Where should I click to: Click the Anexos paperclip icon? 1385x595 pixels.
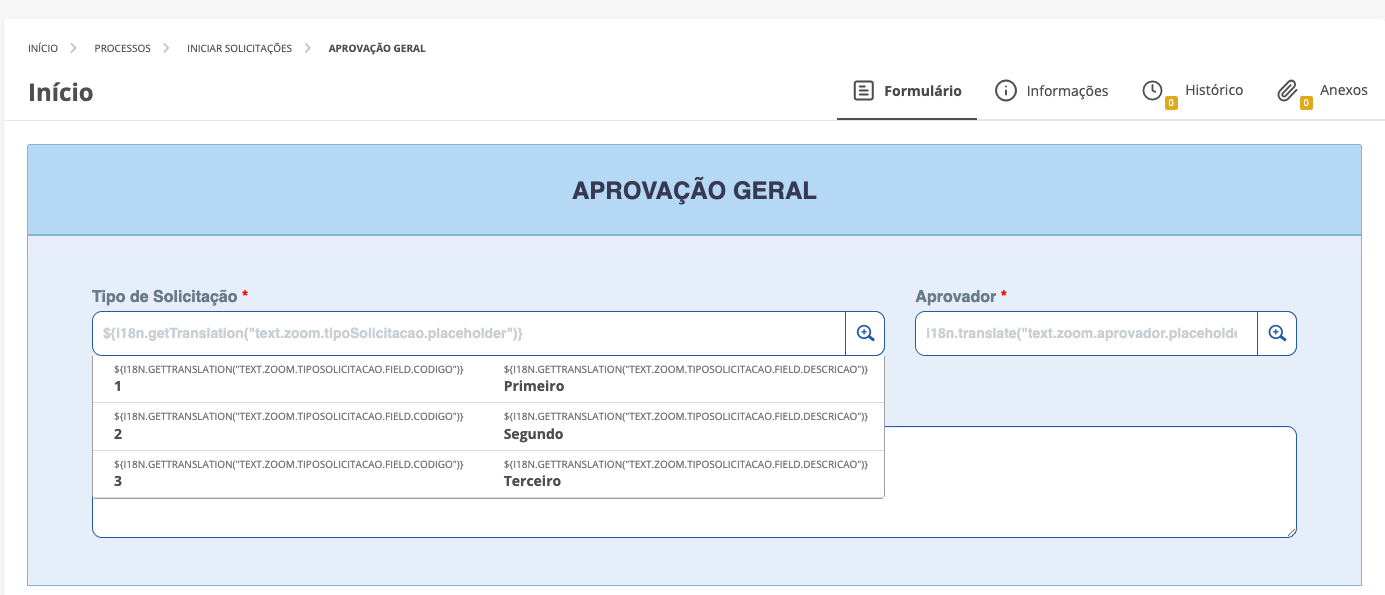1287,91
